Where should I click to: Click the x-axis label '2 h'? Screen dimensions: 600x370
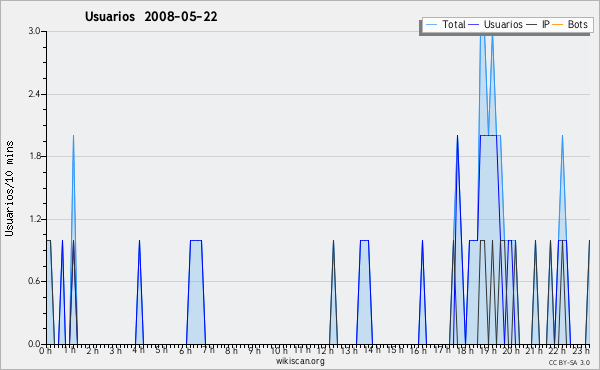[92, 350]
